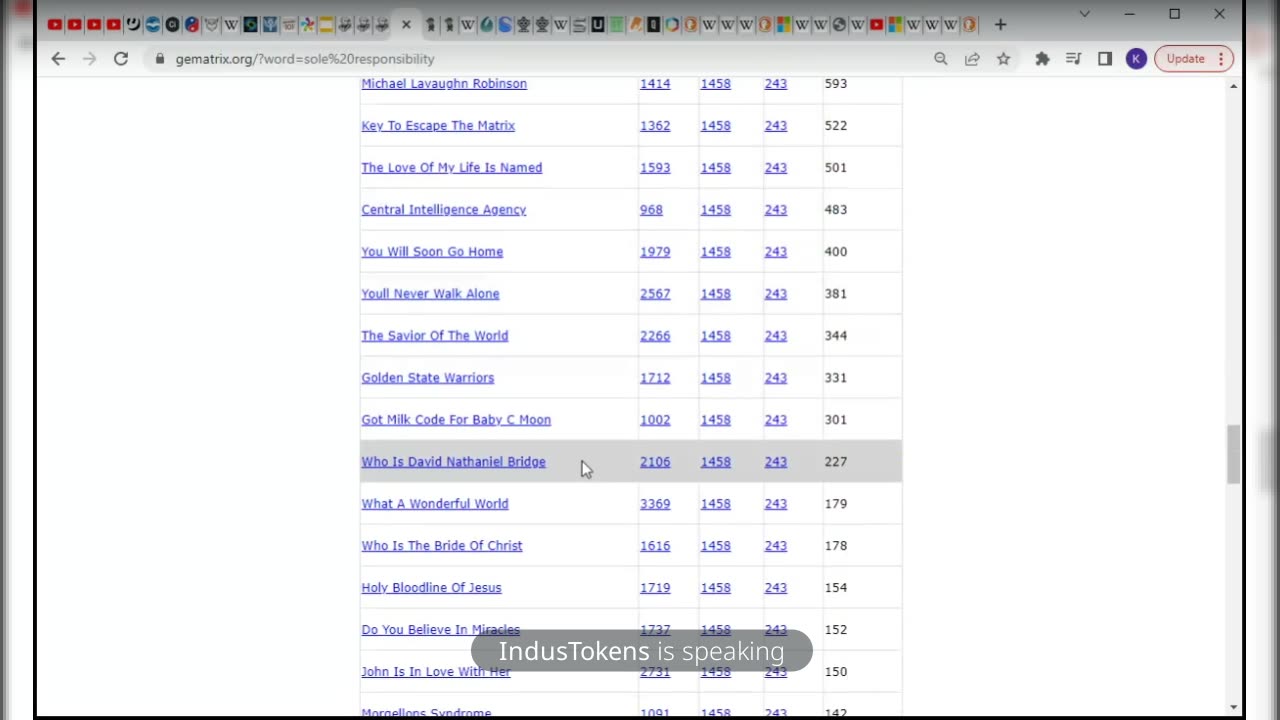Click 1458 in the Golden State Warriors row
The height and width of the screenshot is (720, 1280).
pos(715,378)
